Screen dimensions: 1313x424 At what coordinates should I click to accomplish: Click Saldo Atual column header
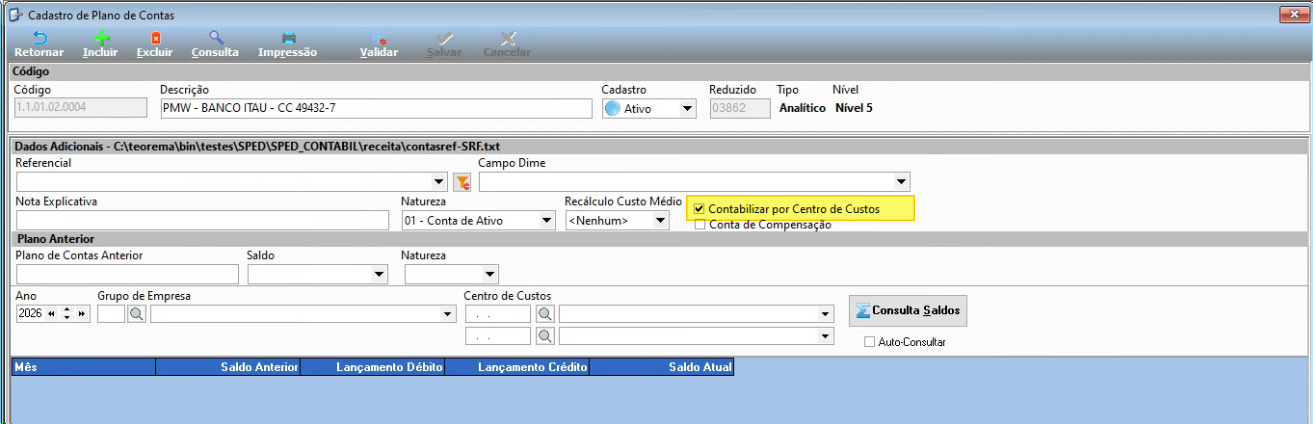[662, 367]
